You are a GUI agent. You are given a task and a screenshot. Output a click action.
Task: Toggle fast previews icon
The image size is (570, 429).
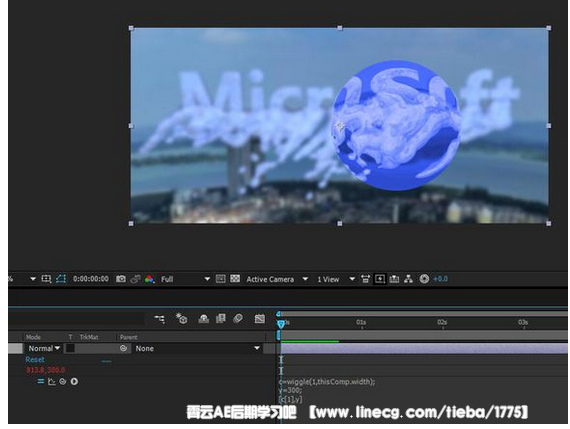coord(220,279)
